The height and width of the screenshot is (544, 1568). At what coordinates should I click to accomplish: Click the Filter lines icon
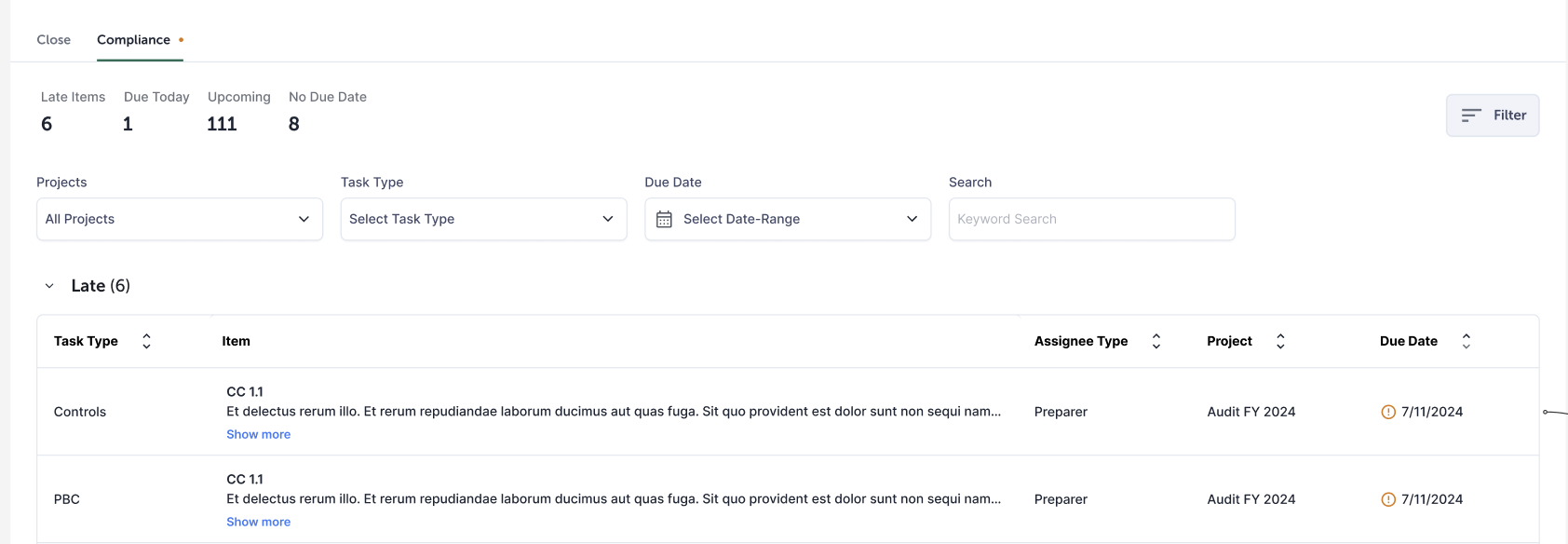pyautogui.click(x=1471, y=116)
